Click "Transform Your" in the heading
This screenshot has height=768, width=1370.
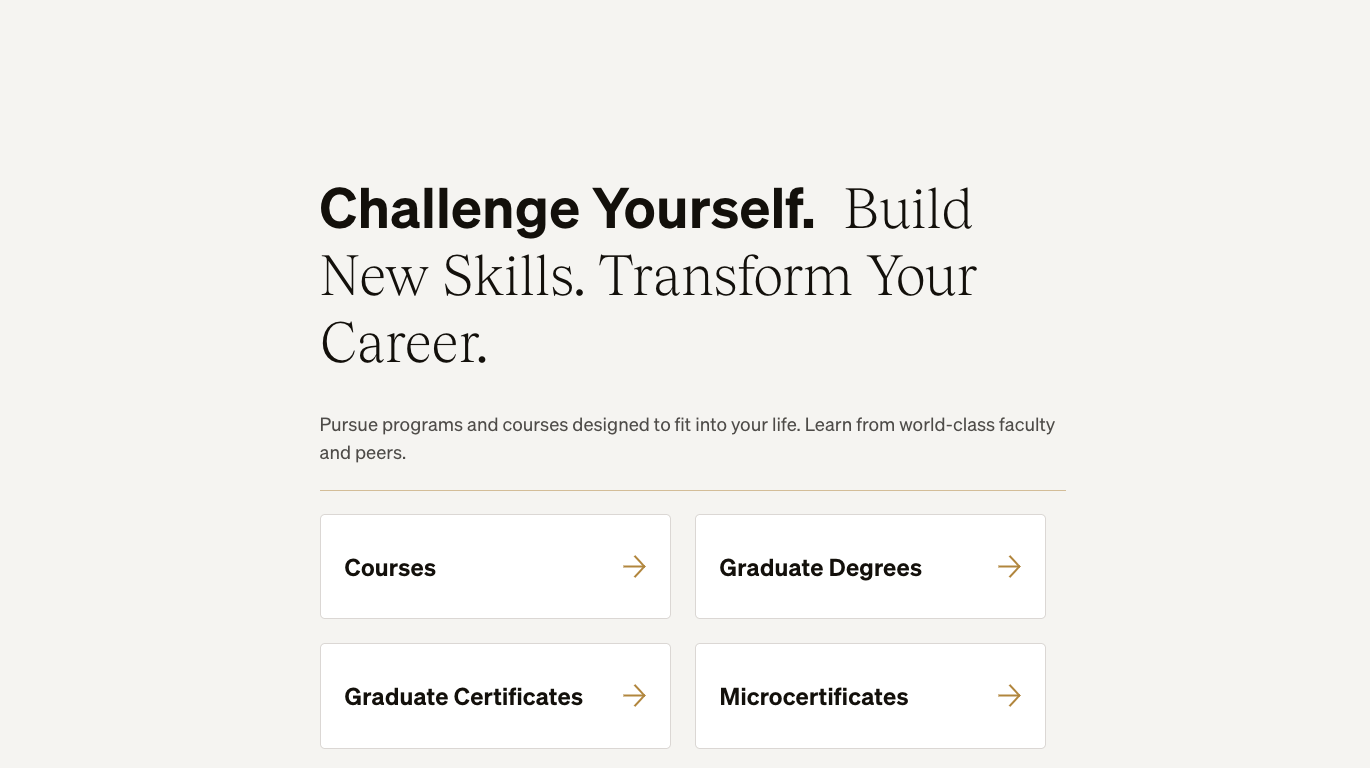click(x=788, y=276)
